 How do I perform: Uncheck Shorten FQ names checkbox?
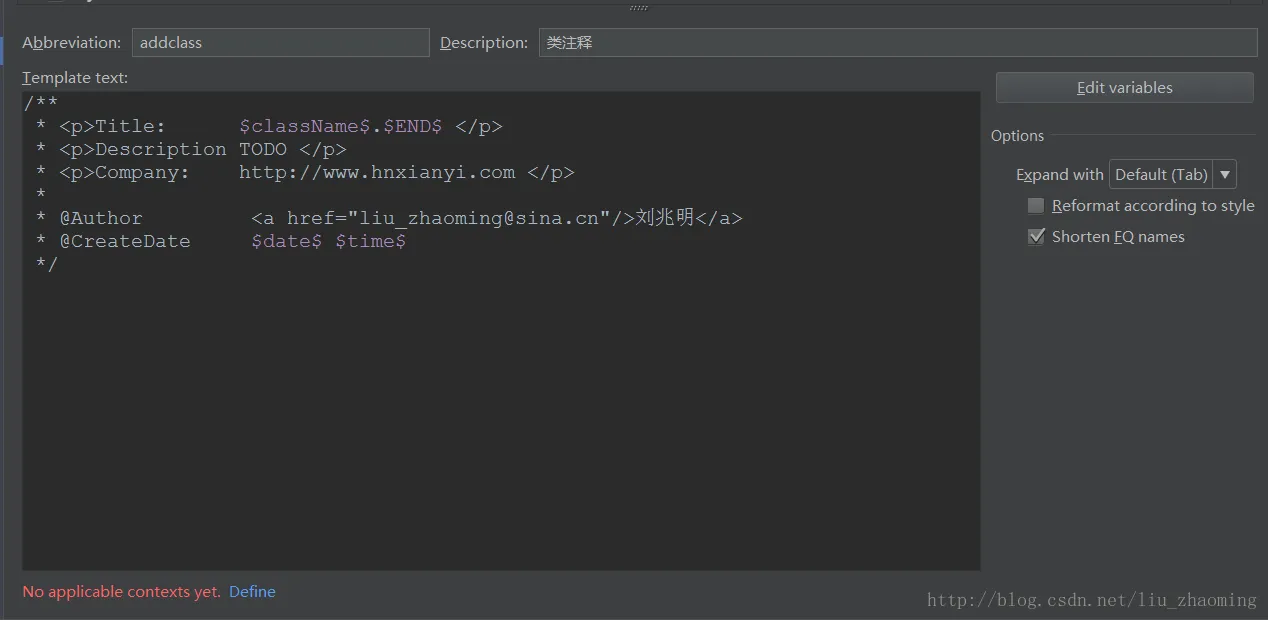click(x=1036, y=237)
